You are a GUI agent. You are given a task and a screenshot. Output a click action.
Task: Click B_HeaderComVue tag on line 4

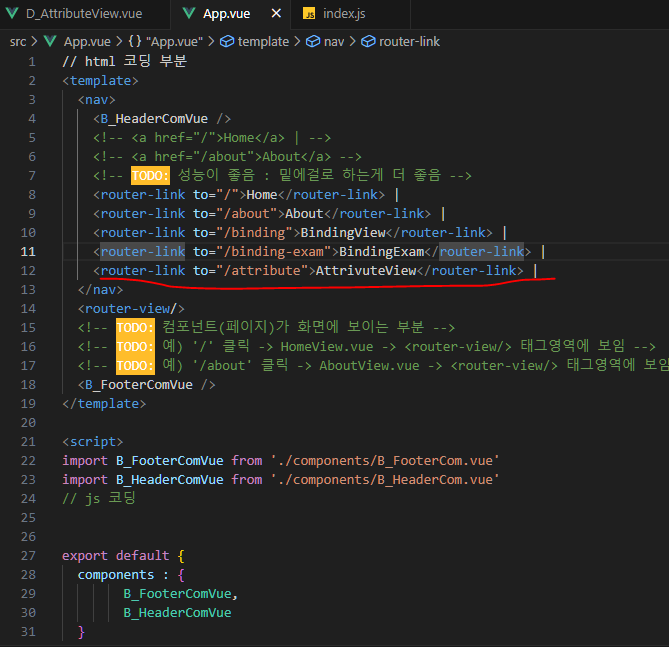pos(162,119)
